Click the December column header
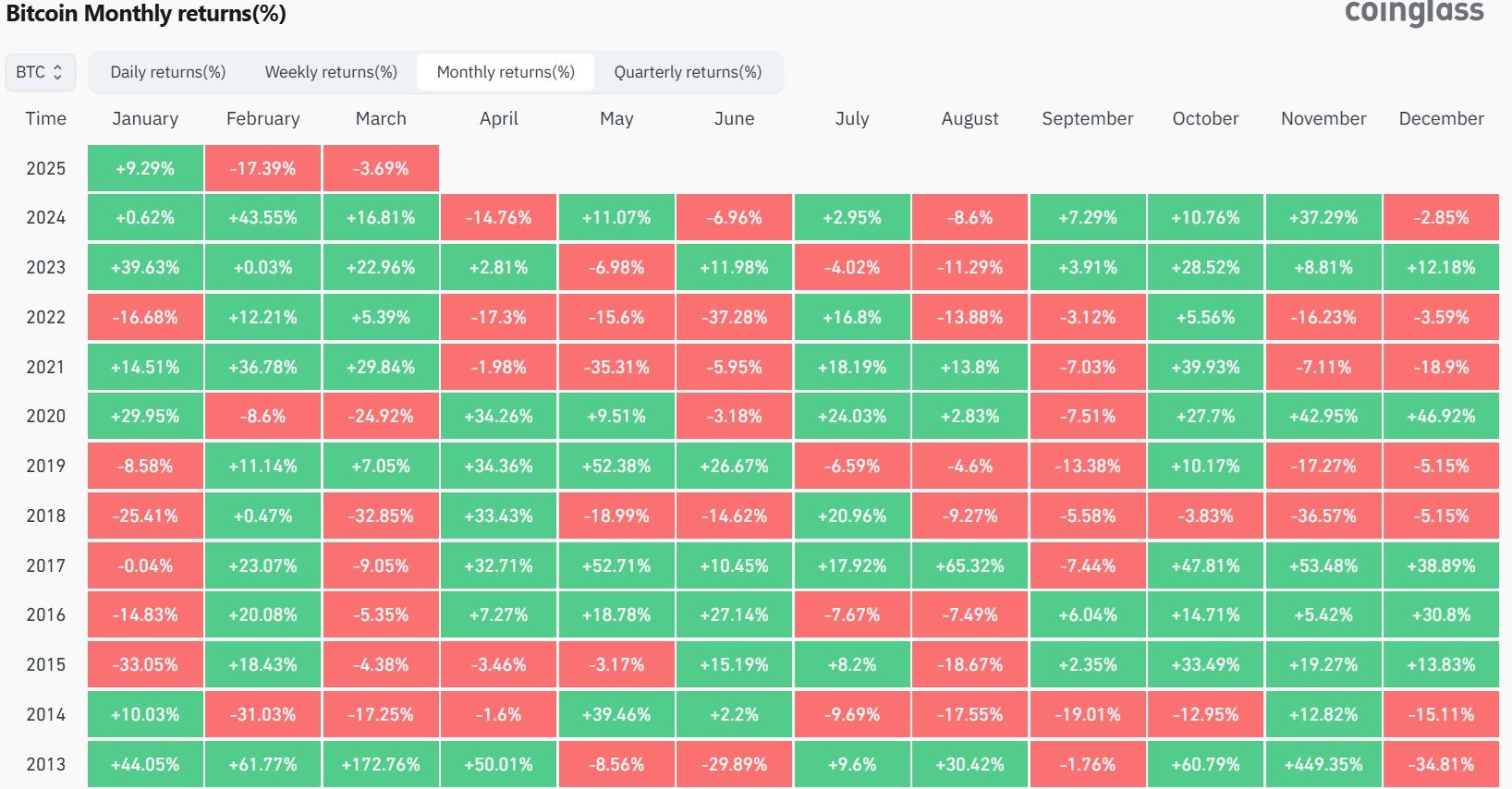Screen dimensions: 1512x789 1441,118
